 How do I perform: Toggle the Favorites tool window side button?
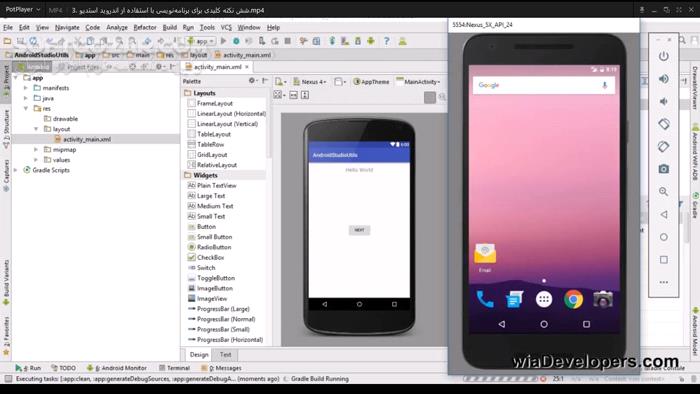tap(6, 336)
